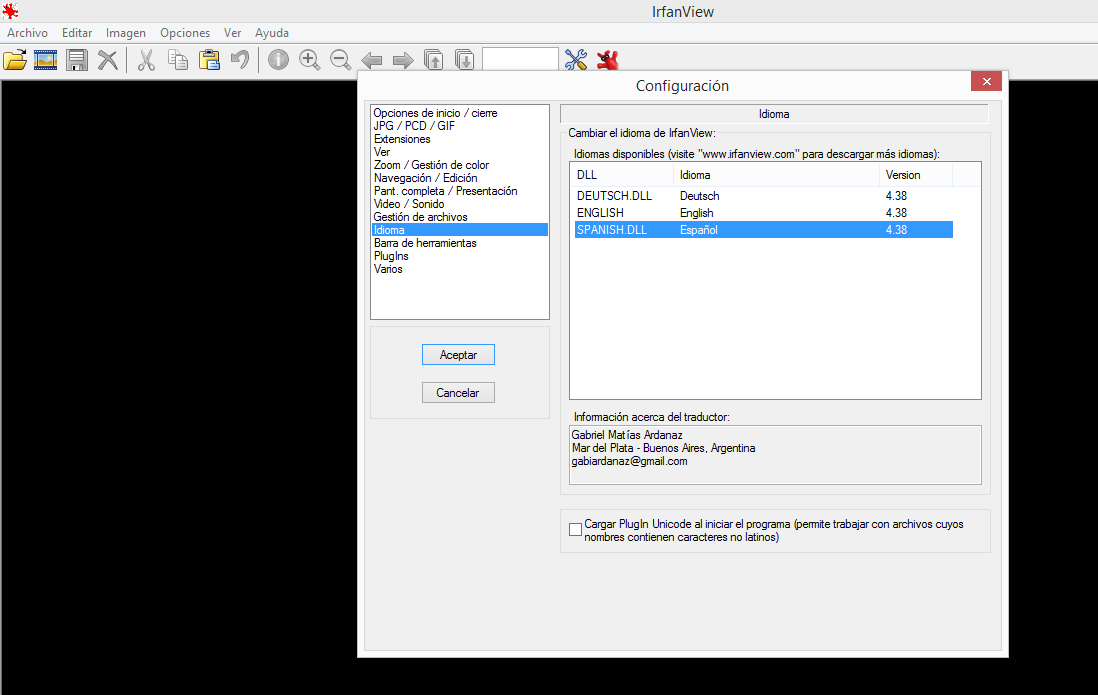Viewport: 1098px width, 695px height.
Task: Click the Gabriel Matías Ardanaz text
Action: pyautogui.click(x=627, y=435)
